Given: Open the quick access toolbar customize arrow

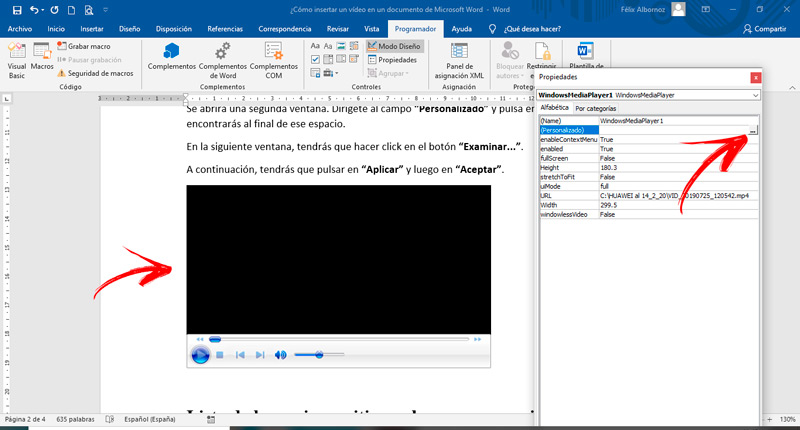Looking at the screenshot, I should pos(106,10).
